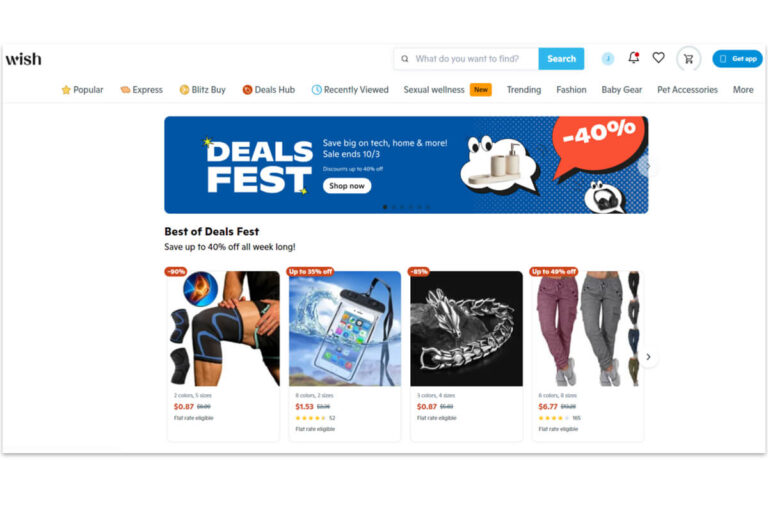Select the first banner carousel dot
Screen dimensions: 768x512
pyautogui.click(x=385, y=207)
